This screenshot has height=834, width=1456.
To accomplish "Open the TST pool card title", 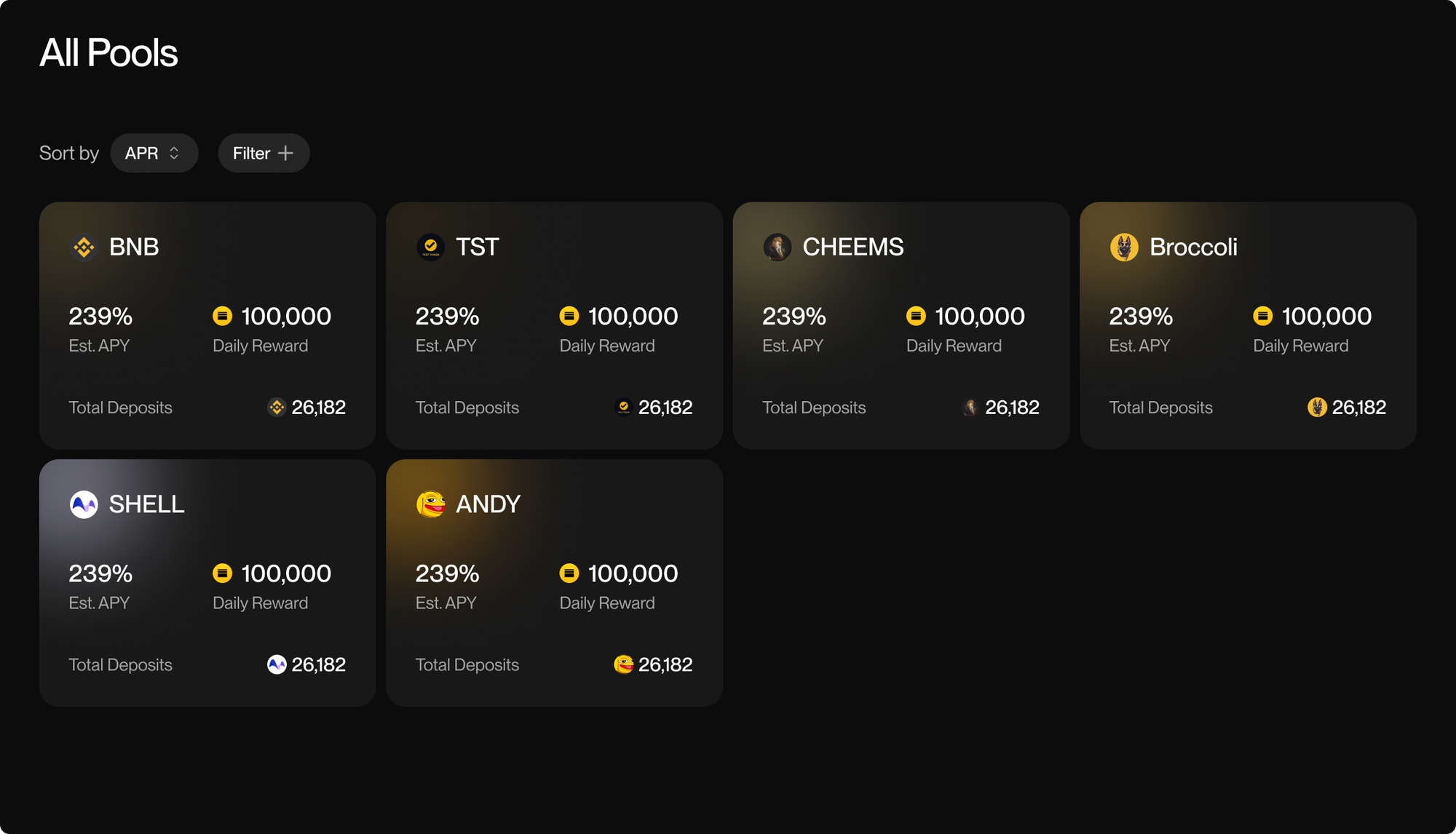I will point(477,247).
